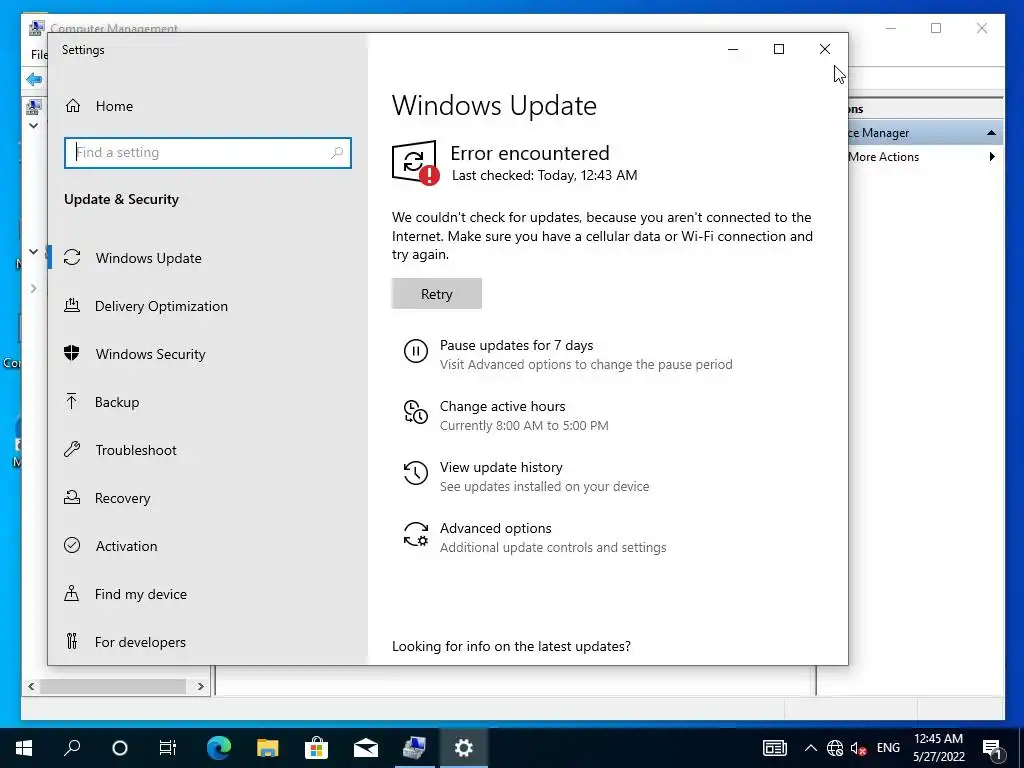Image resolution: width=1024 pixels, height=768 pixels.
Task: Collapse the root node in the Computer Management tree
Action: point(33,125)
